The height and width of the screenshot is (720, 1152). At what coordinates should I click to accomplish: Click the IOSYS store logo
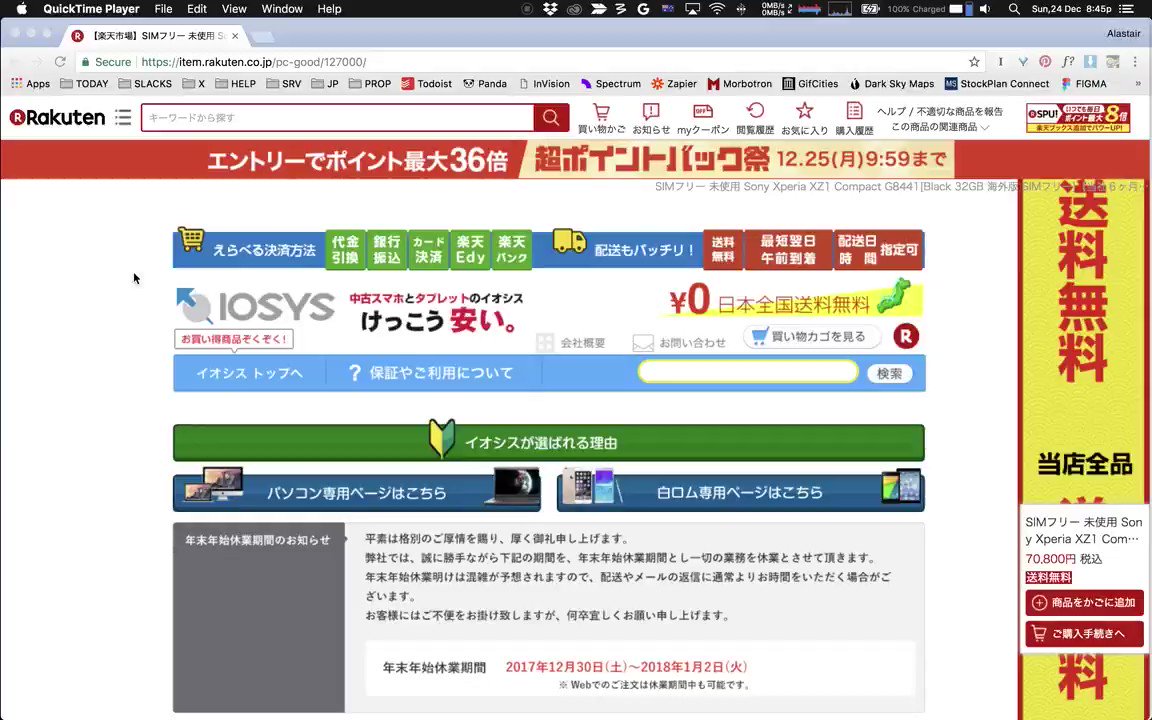point(256,306)
